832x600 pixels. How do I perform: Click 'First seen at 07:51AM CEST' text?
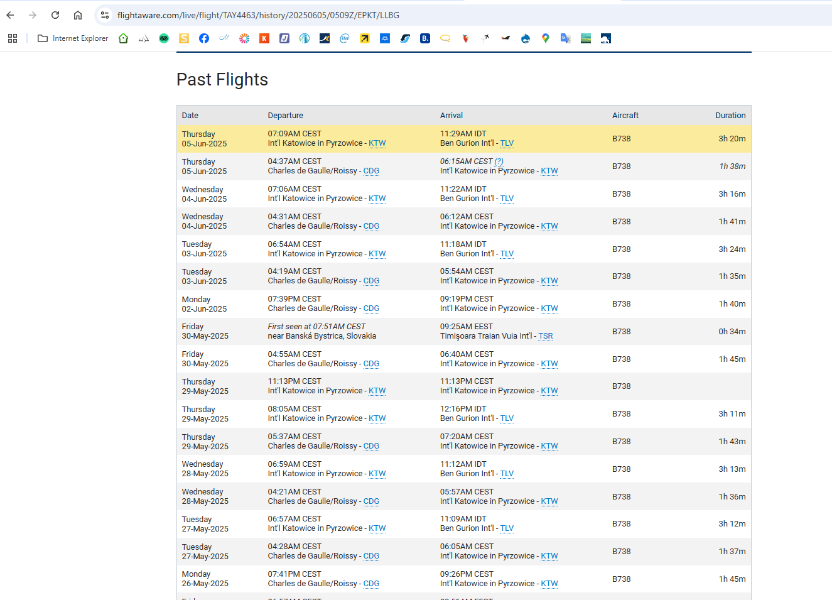click(316, 326)
